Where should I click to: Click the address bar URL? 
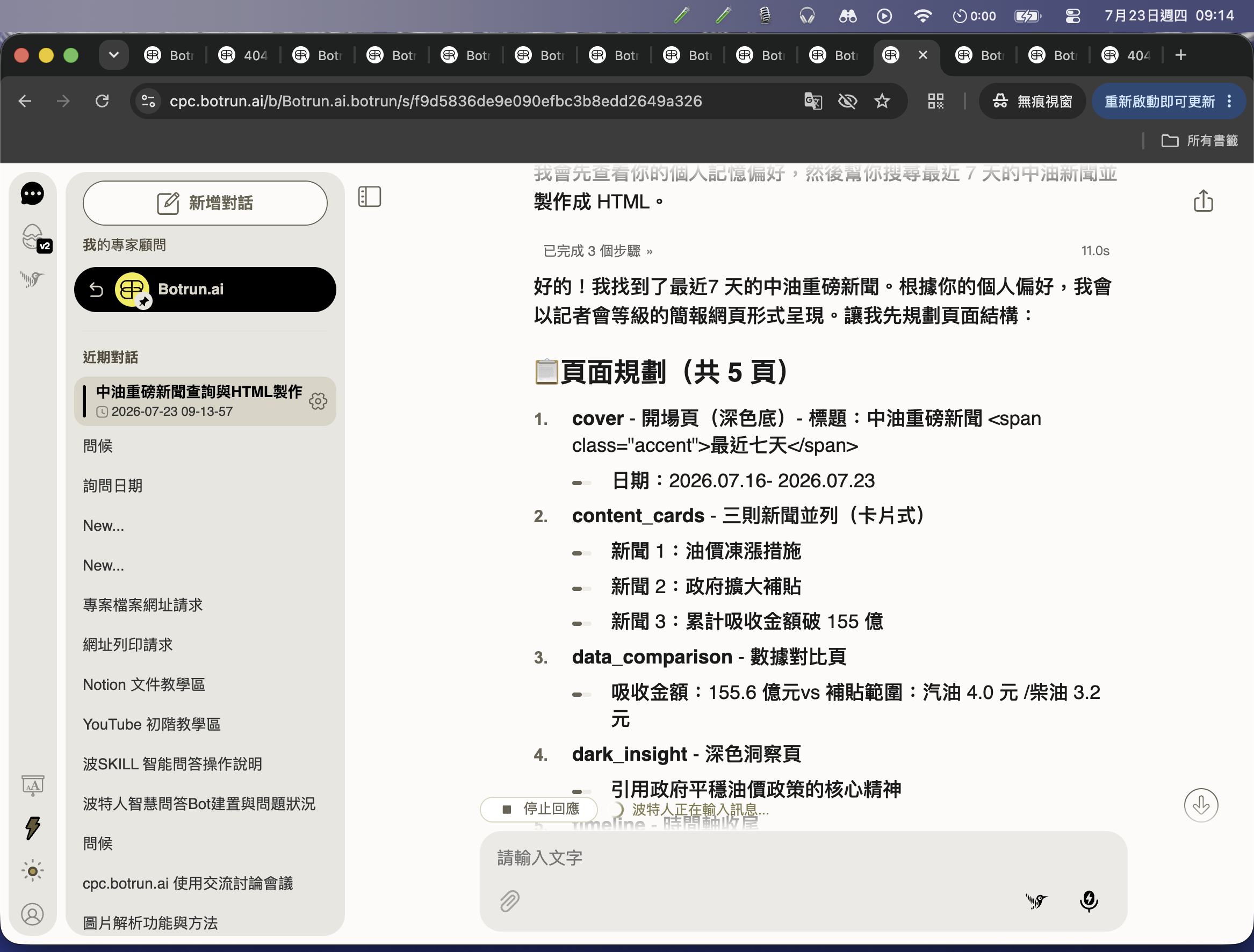tap(435, 101)
